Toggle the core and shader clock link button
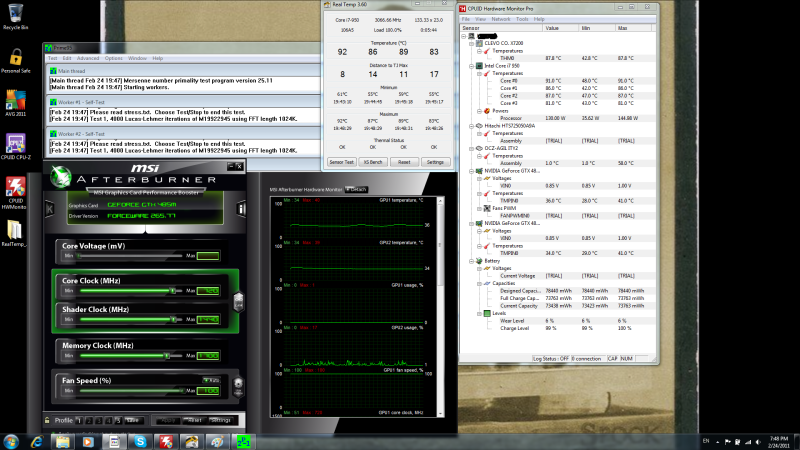Screen dimensions: 800x450 pos(238,301)
